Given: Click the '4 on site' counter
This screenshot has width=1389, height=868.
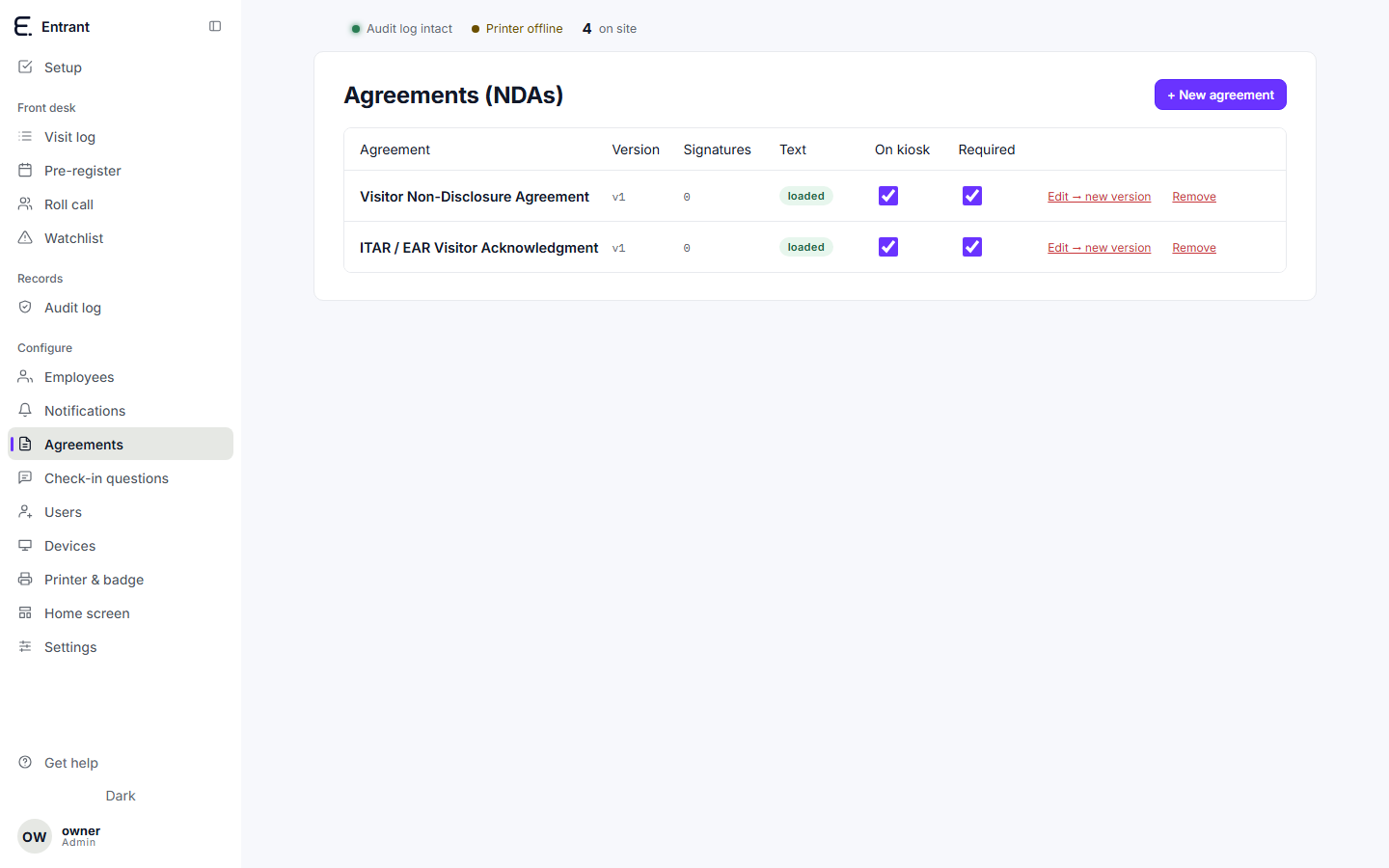Looking at the screenshot, I should tap(610, 29).
